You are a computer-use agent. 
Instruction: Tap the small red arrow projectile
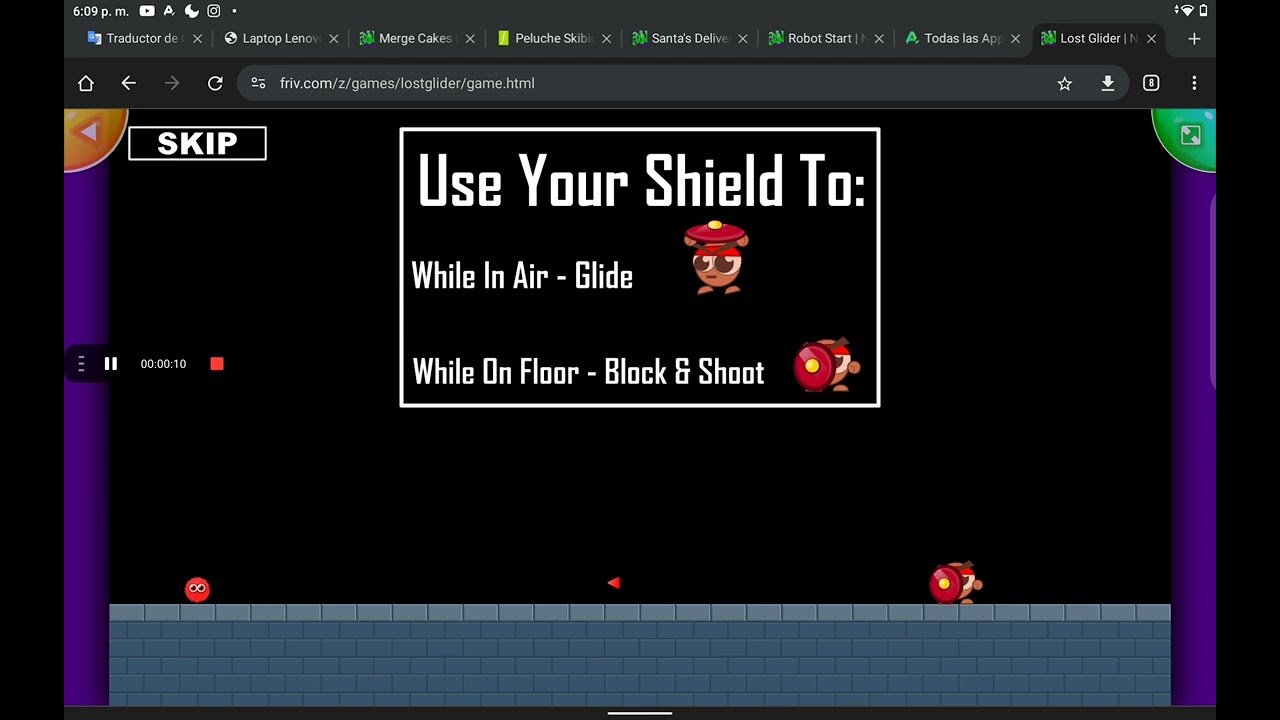click(614, 583)
